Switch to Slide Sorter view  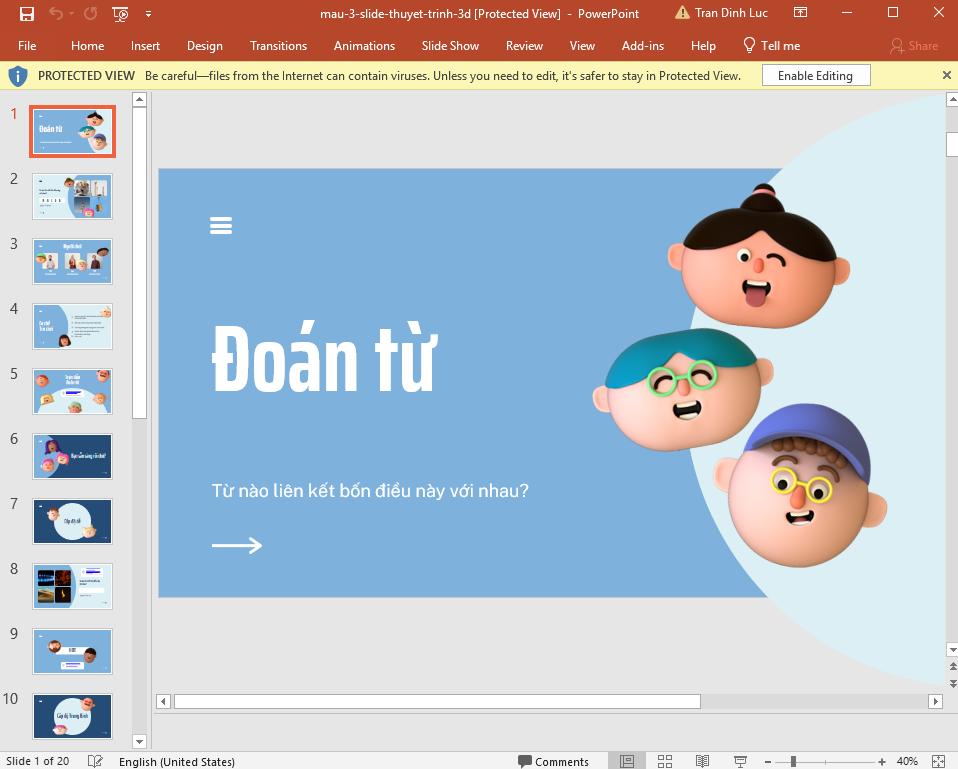(x=665, y=761)
